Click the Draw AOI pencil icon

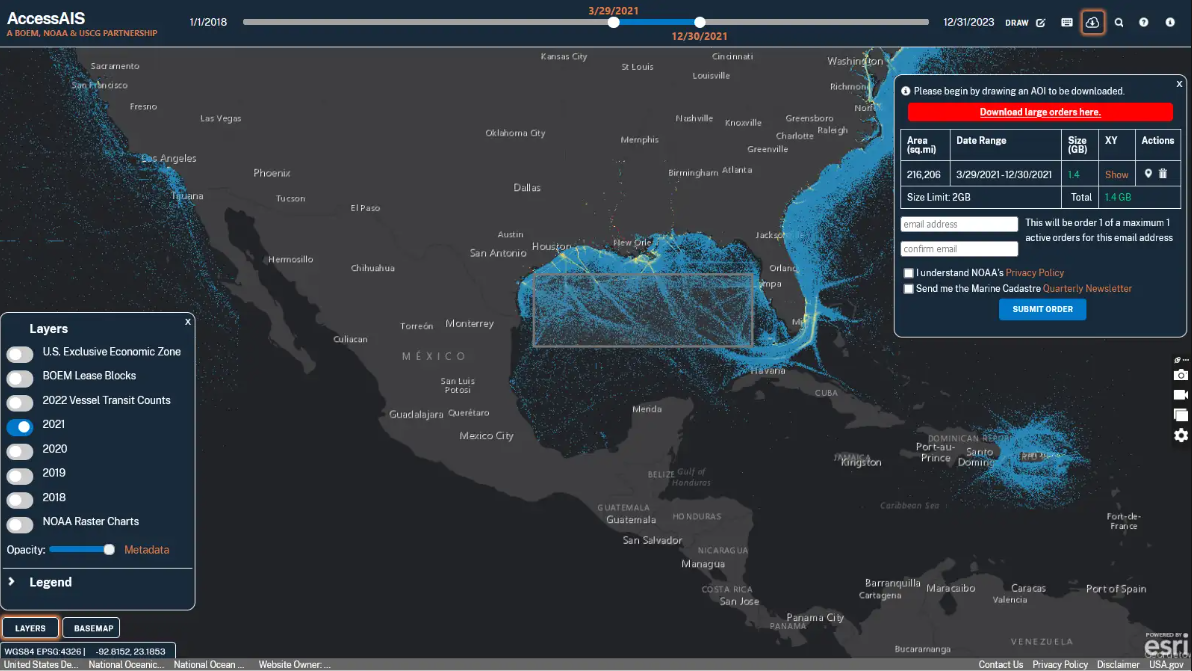(x=1041, y=23)
